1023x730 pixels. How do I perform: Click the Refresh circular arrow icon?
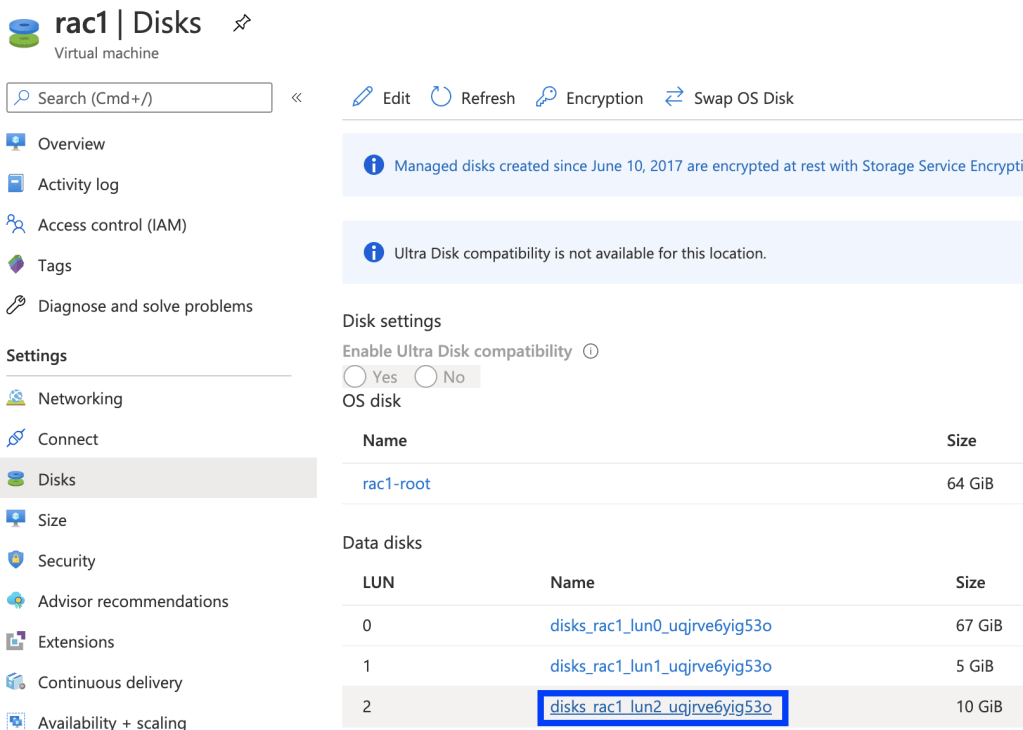tap(441, 97)
